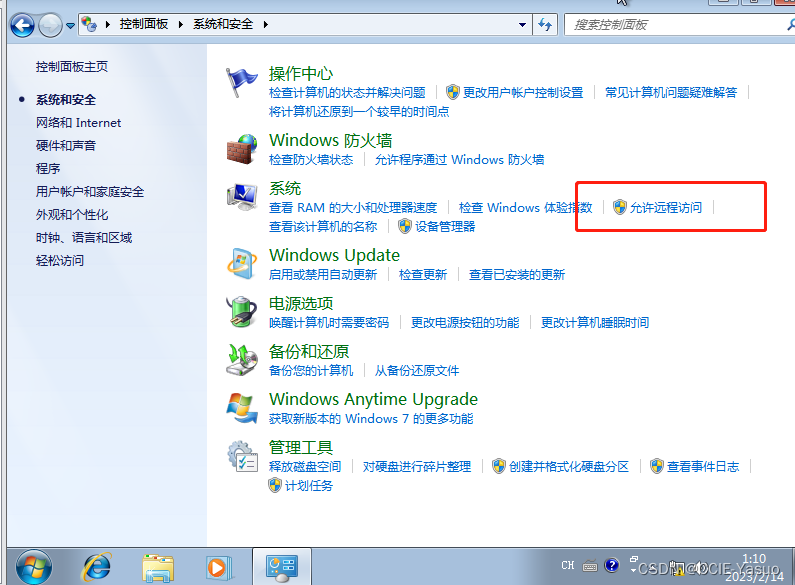
Task: Click the Backup and Restore icon
Action: [242, 359]
